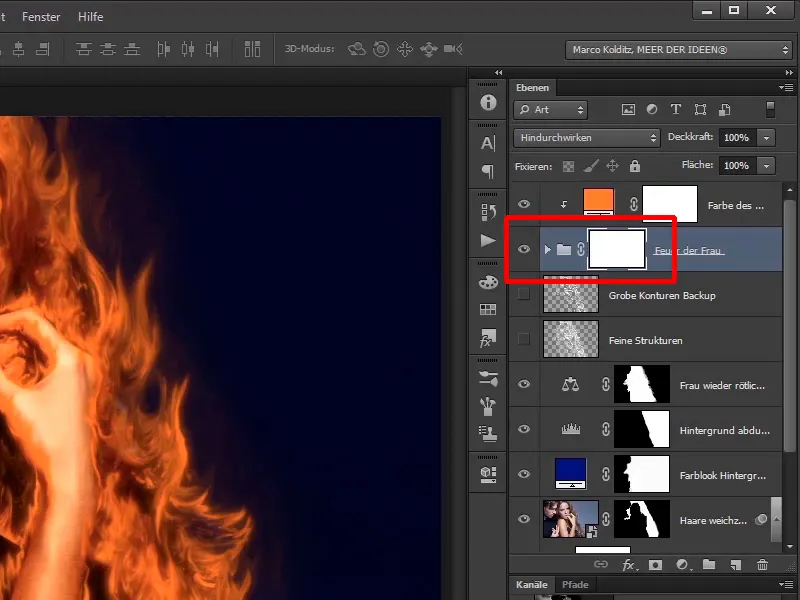The width and height of the screenshot is (800, 600).
Task: Hide the Hintergrund abdunkeln layer
Action: [524, 429]
